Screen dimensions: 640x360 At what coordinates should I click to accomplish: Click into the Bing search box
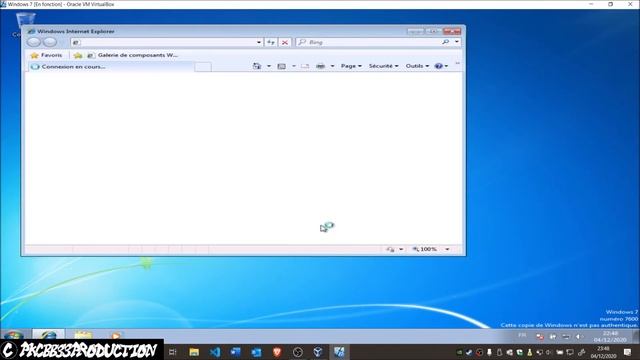pos(369,42)
